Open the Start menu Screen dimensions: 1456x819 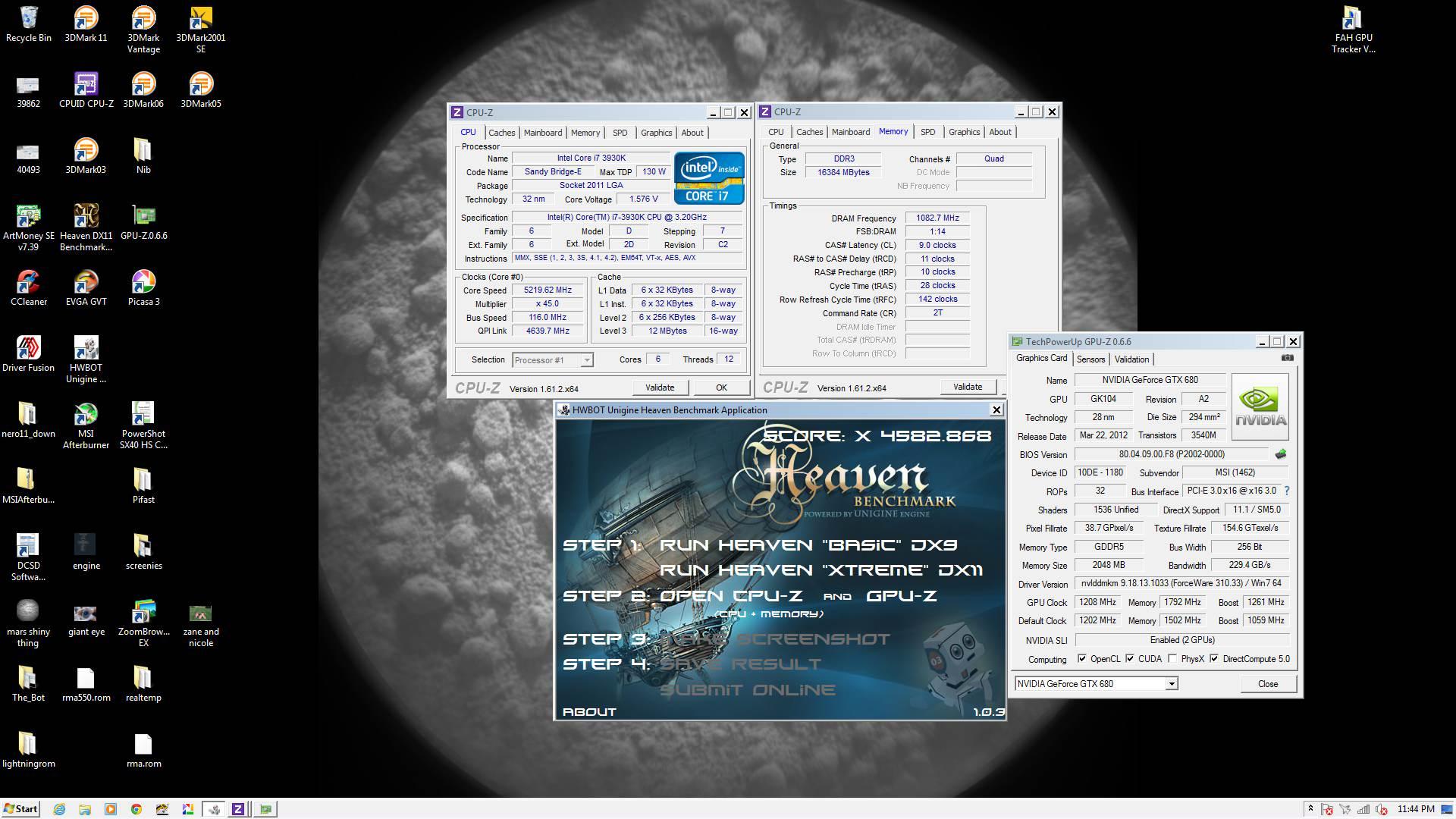(20, 809)
